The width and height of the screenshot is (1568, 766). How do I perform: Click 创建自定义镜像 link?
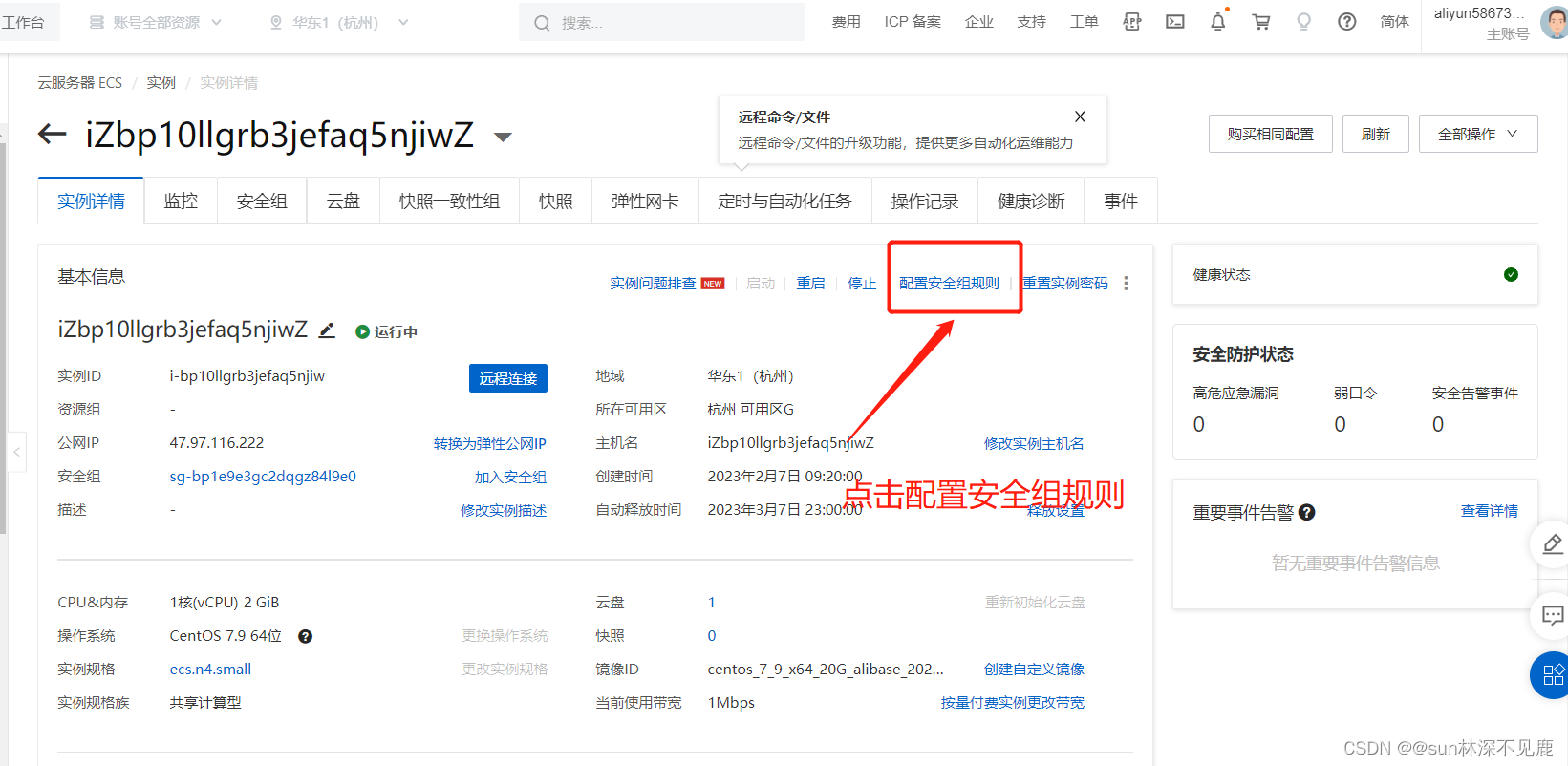point(1034,670)
